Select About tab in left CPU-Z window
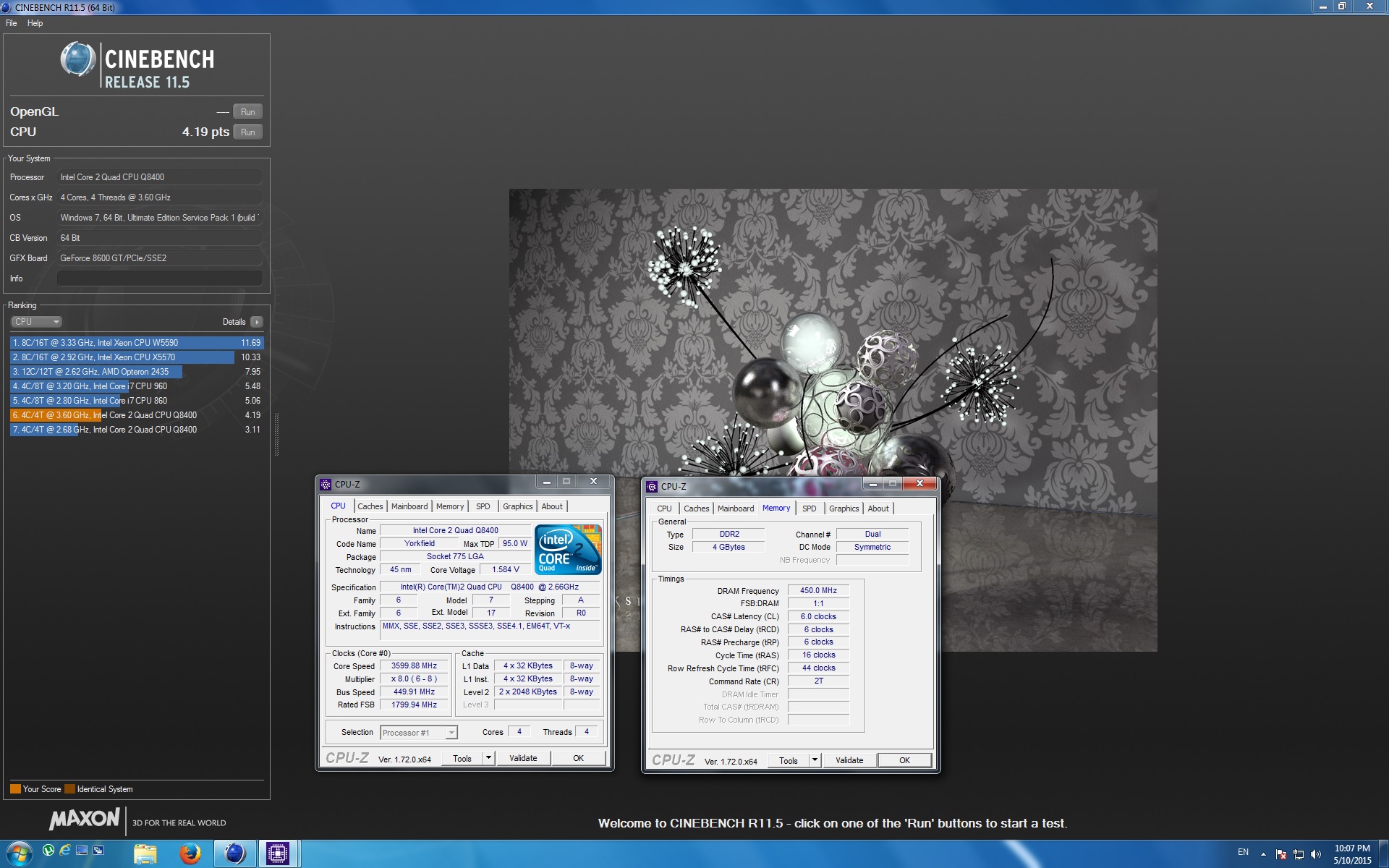This screenshot has width=1389, height=868. [x=552, y=506]
